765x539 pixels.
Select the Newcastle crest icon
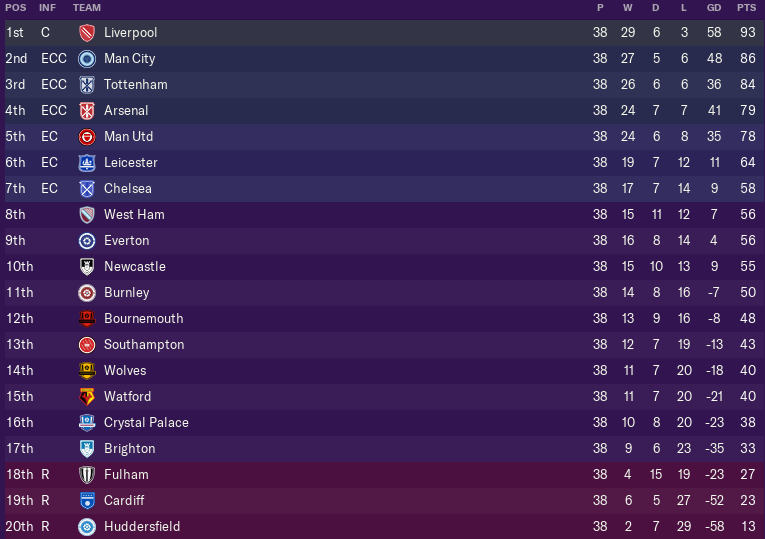tap(87, 267)
